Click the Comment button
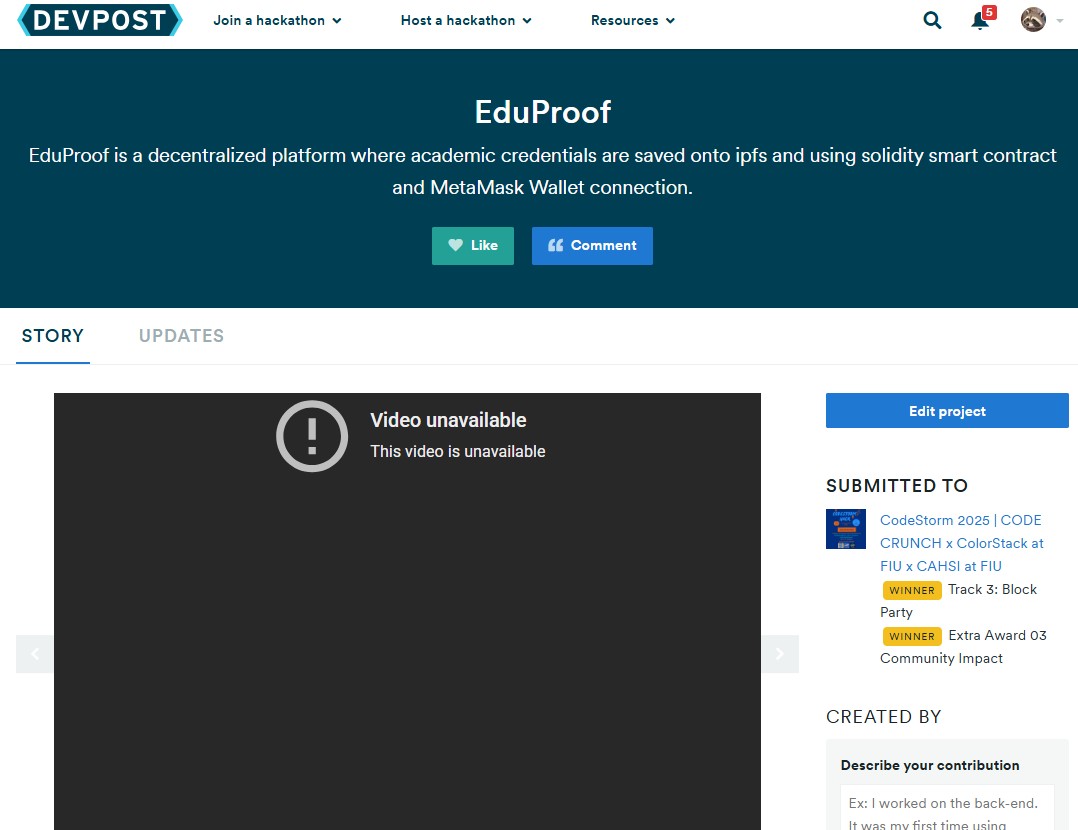 point(592,245)
